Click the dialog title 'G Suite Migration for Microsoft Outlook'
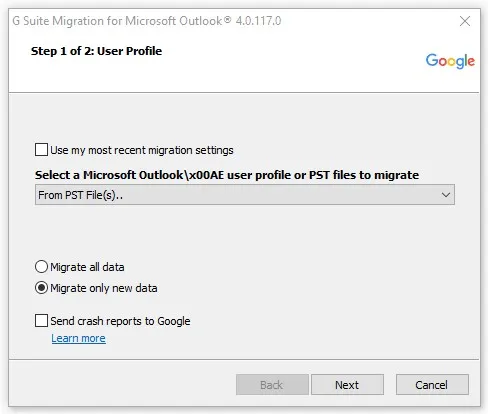The width and height of the screenshot is (488, 414). tap(147, 21)
